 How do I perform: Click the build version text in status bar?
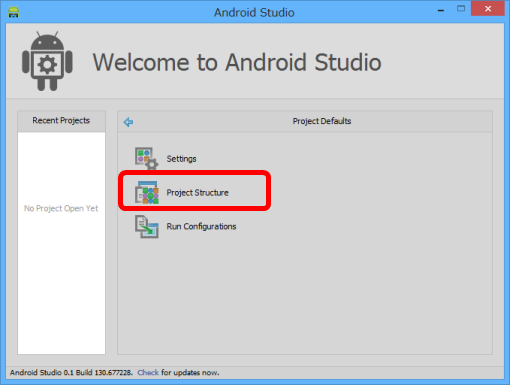click(x=71, y=372)
